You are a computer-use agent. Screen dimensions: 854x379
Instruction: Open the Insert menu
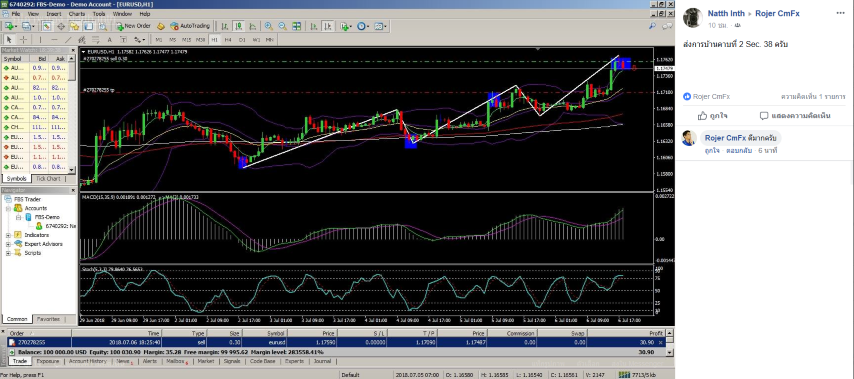pos(54,14)
